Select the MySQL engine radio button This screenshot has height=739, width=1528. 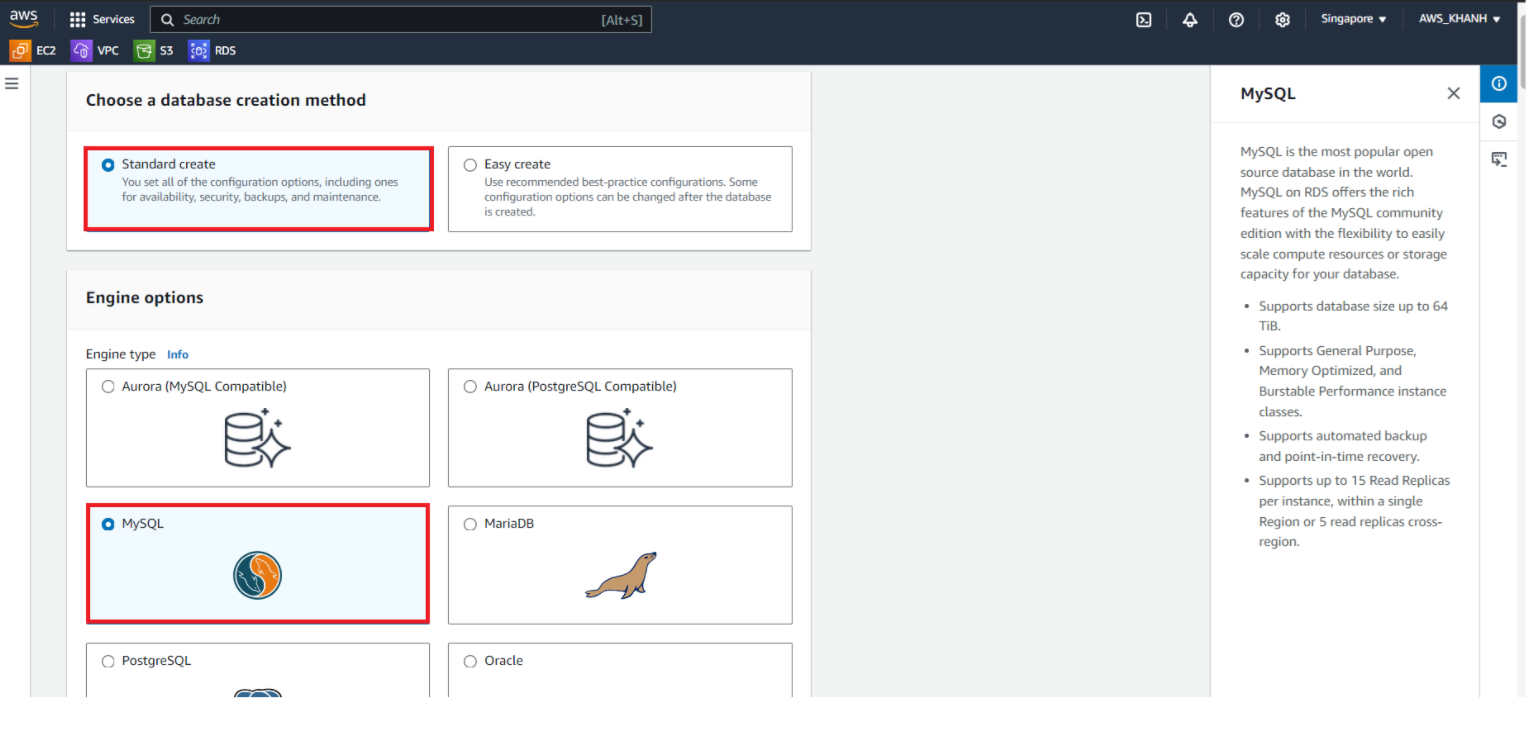(x=108, y=524)
